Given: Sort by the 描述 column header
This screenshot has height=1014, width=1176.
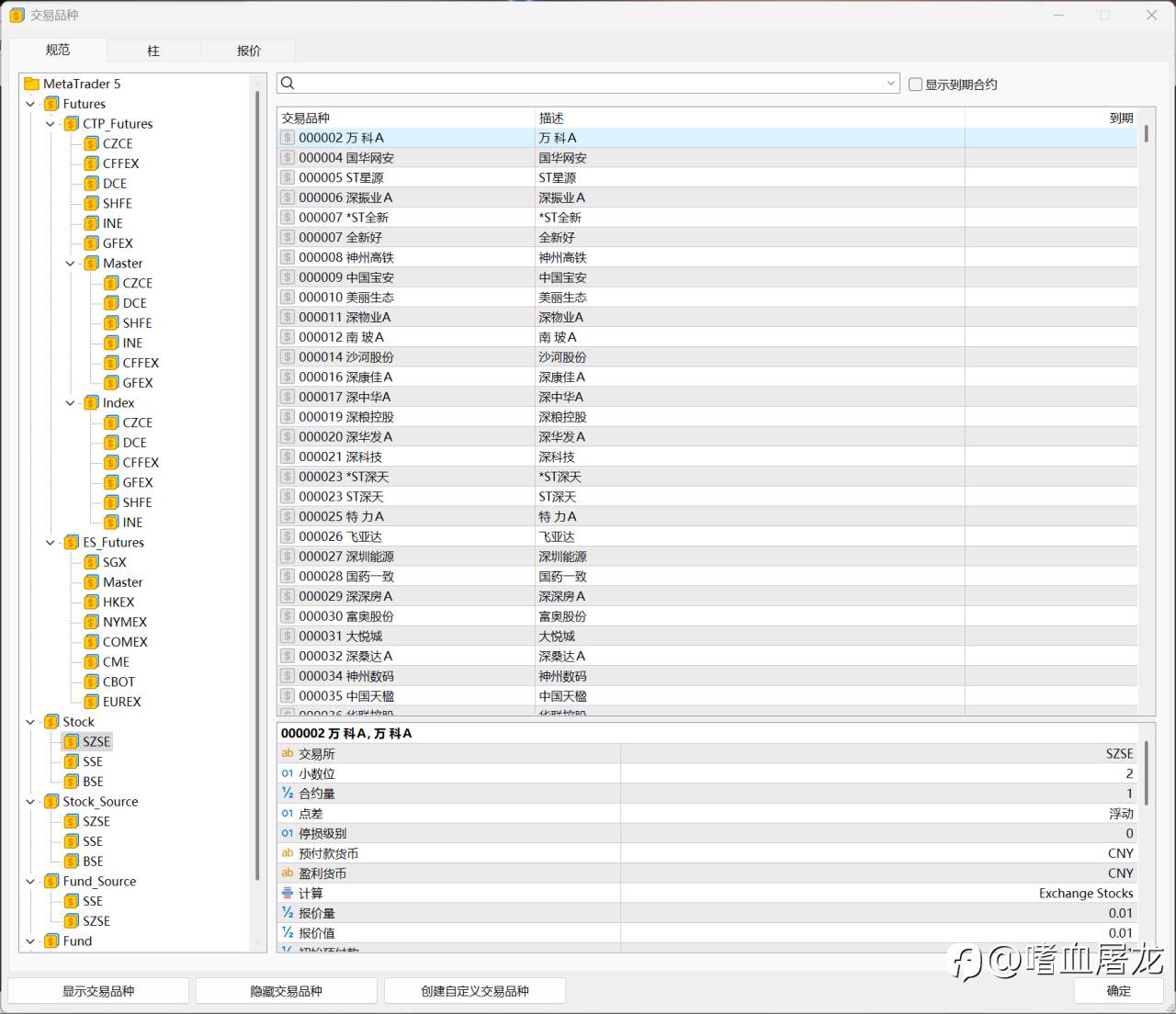Looking at the screenshot, I should (750, 118).
